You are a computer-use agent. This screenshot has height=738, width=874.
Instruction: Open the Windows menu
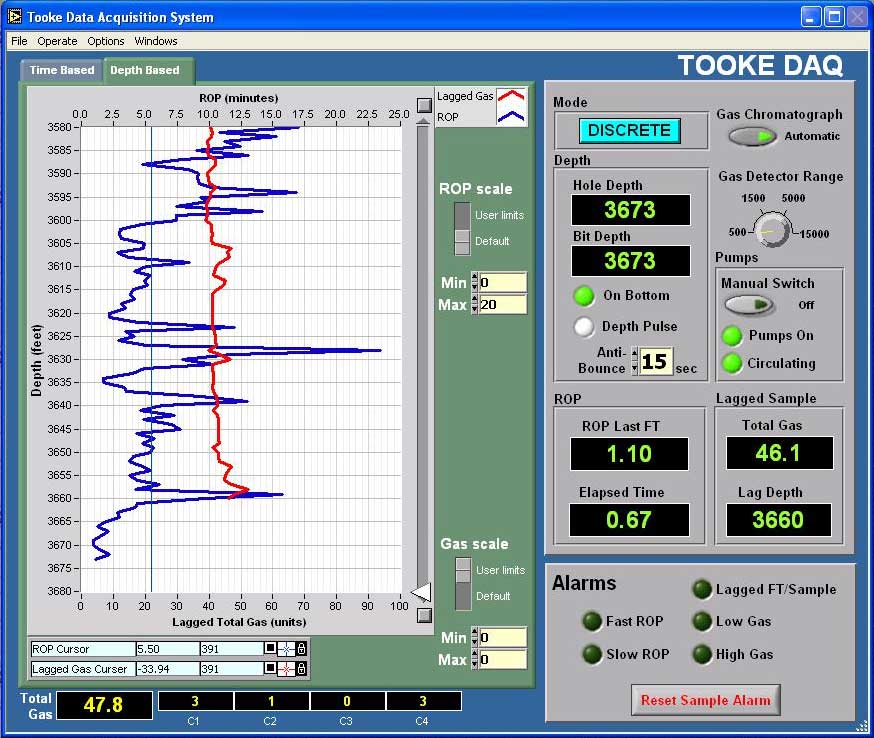(x=156, y=41)
